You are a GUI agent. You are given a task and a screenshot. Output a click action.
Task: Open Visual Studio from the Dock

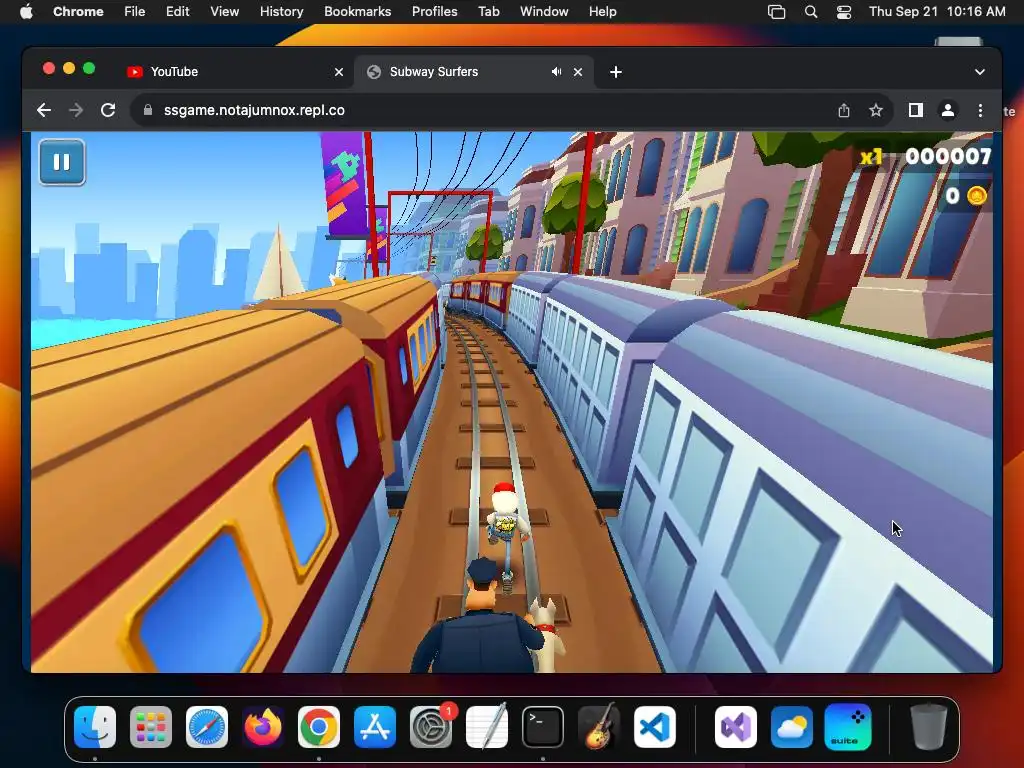[x=736, y=726]
